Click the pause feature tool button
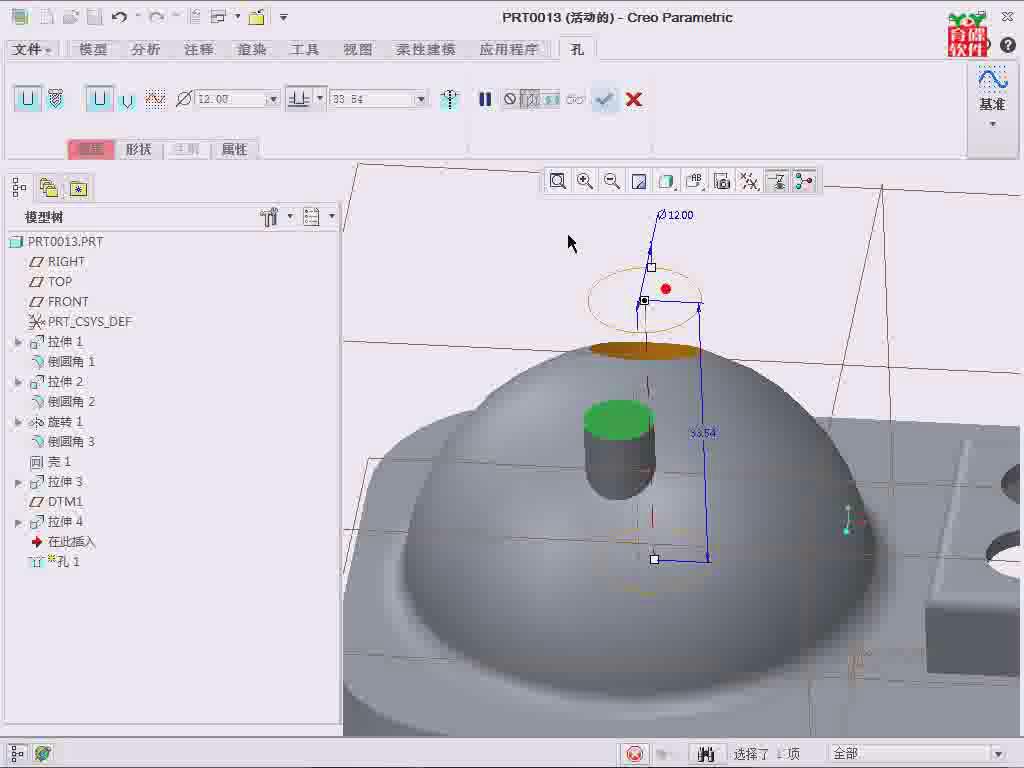Viewport: 1024px width, 768px height. (485, 99)
